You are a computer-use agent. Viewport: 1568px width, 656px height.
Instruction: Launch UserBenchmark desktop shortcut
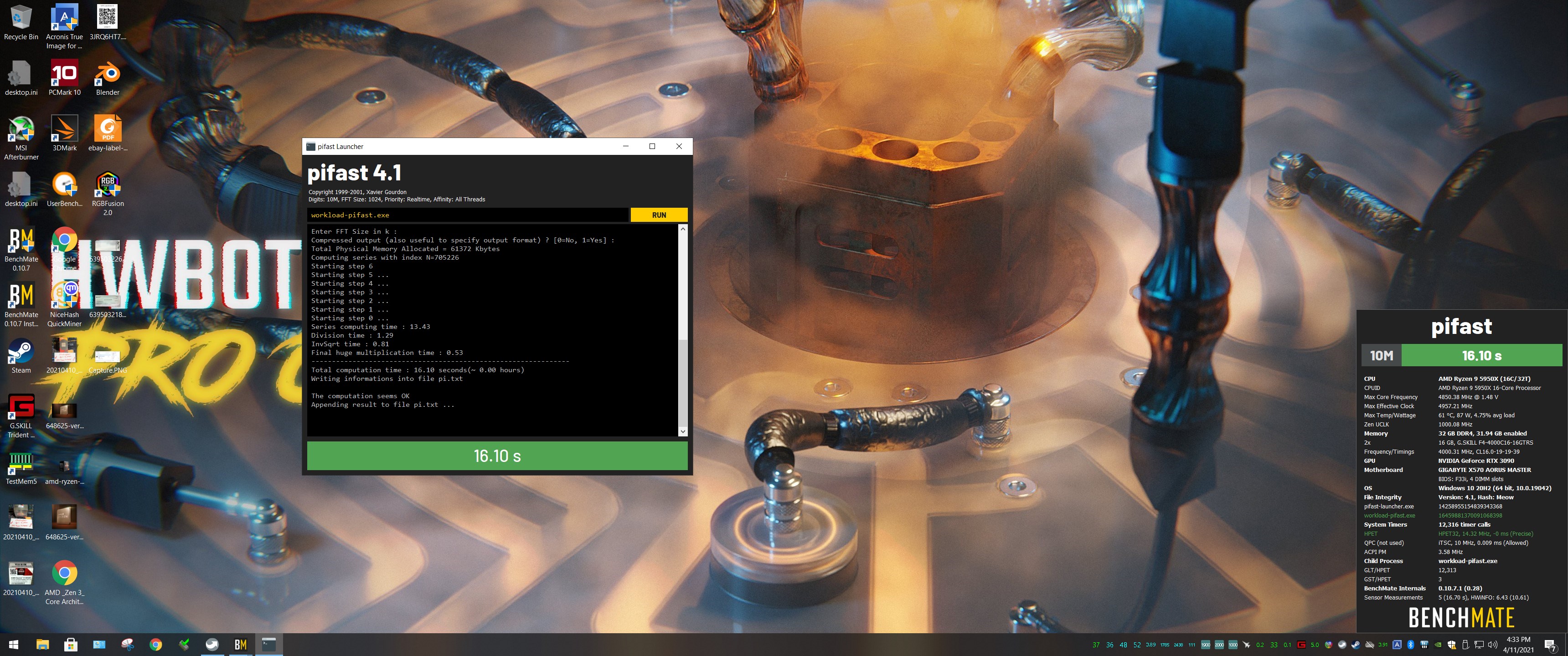click(x=65, y=189)
